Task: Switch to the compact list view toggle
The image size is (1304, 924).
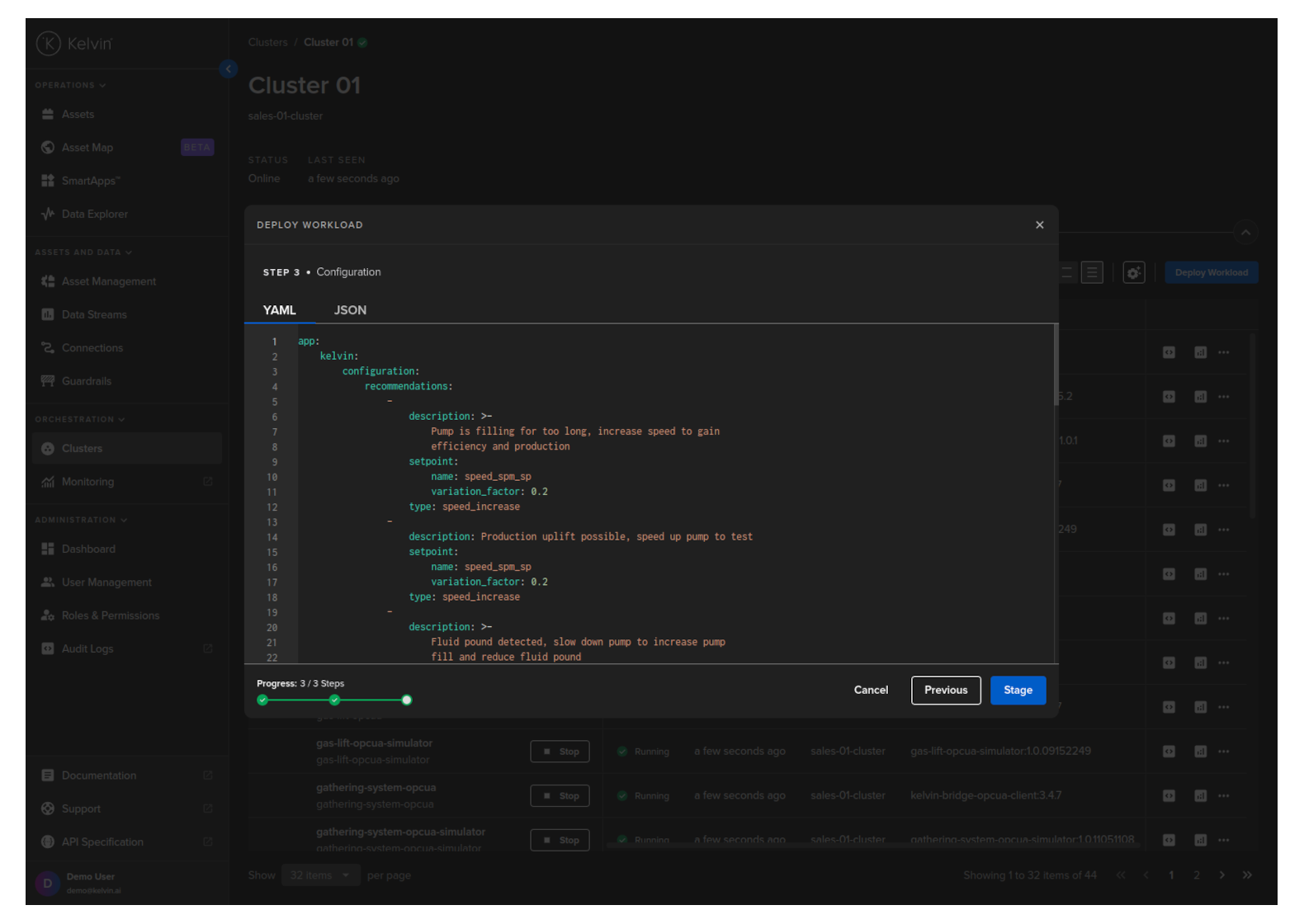Action: pyautogui.click(x=1092, y=273)
